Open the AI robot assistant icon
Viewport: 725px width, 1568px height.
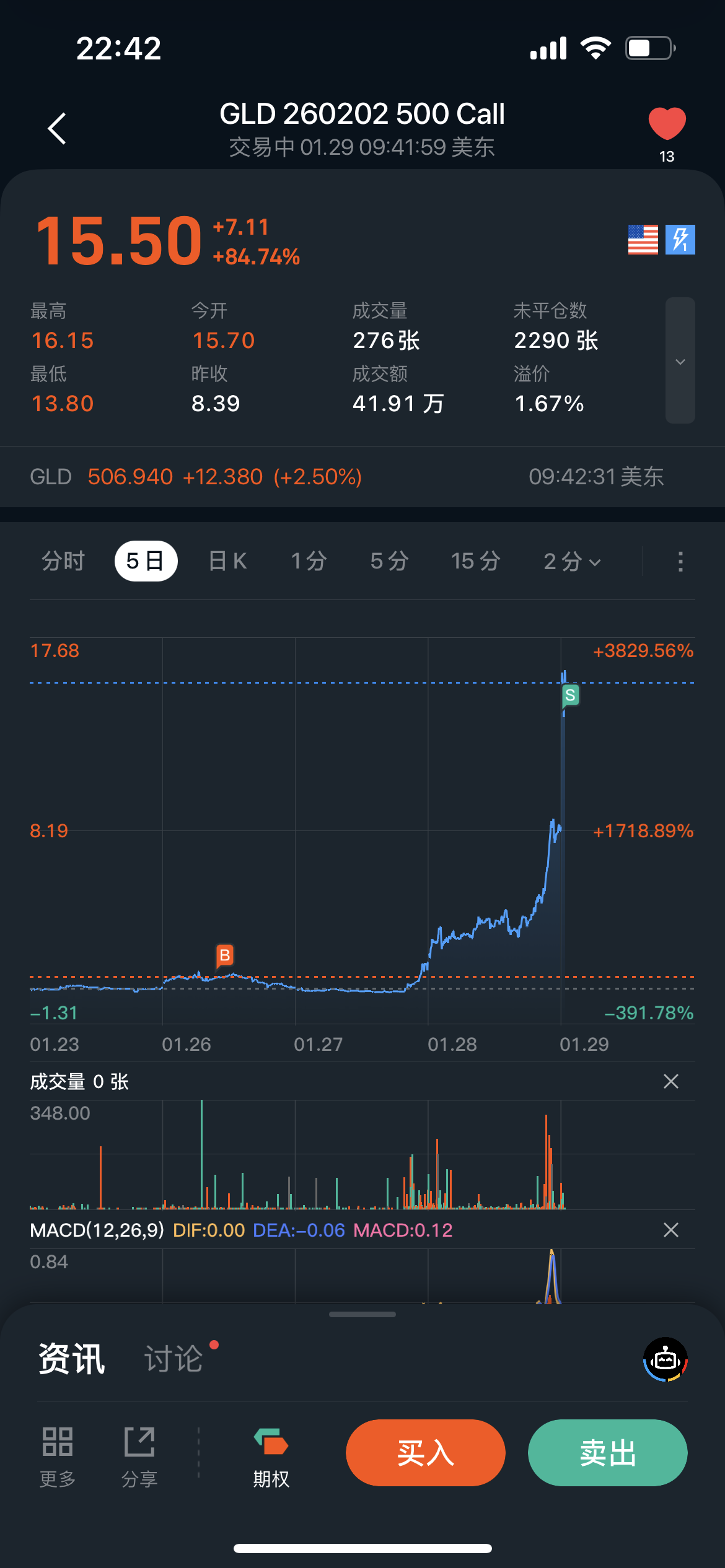pyautogui.click(x=666, y=1360)
